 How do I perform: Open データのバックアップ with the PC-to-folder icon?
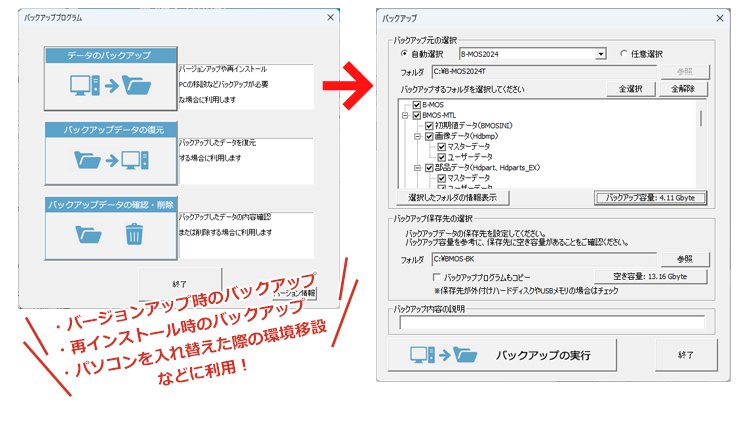tap(110, 78)
